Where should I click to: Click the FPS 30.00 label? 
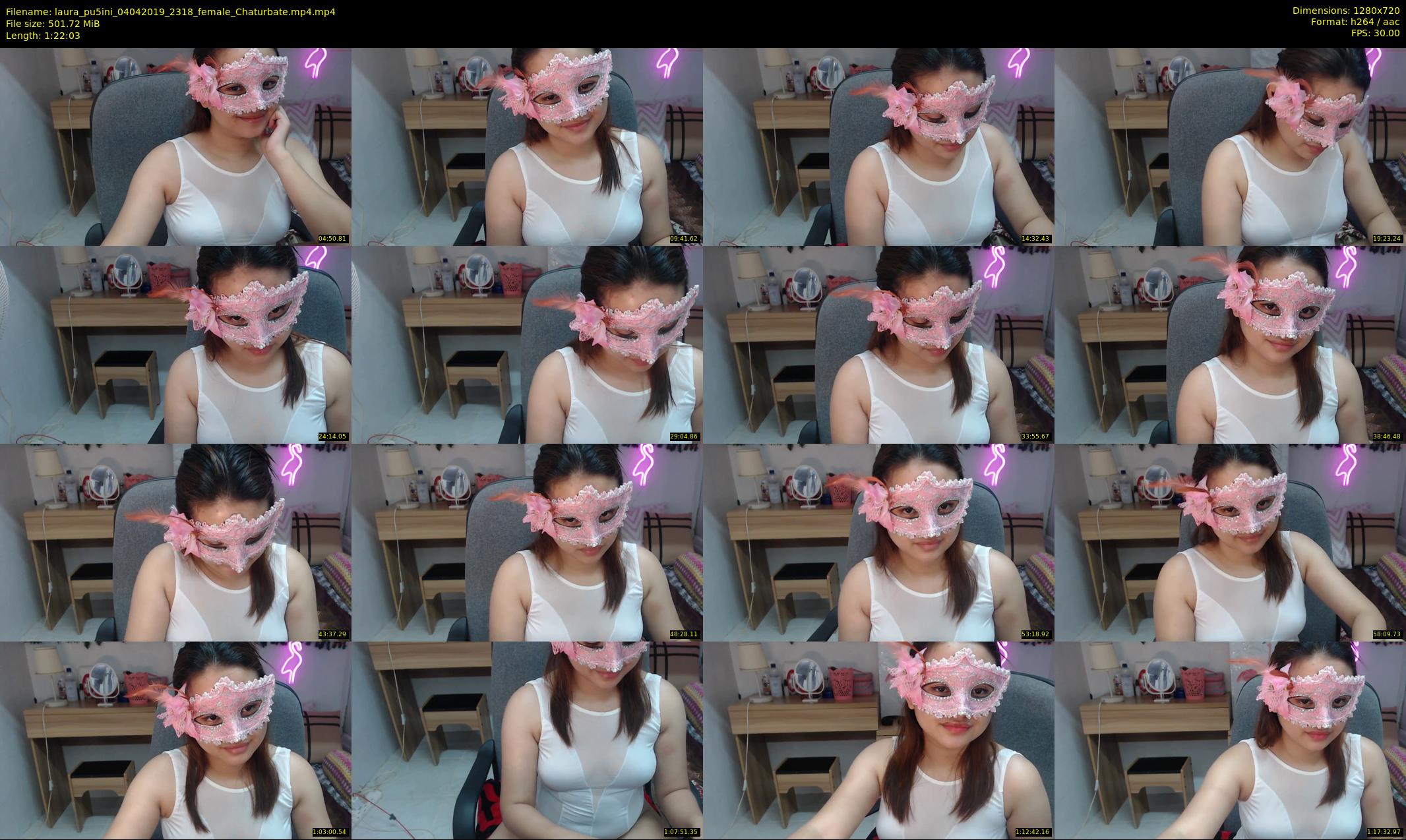click(1375, 33)
